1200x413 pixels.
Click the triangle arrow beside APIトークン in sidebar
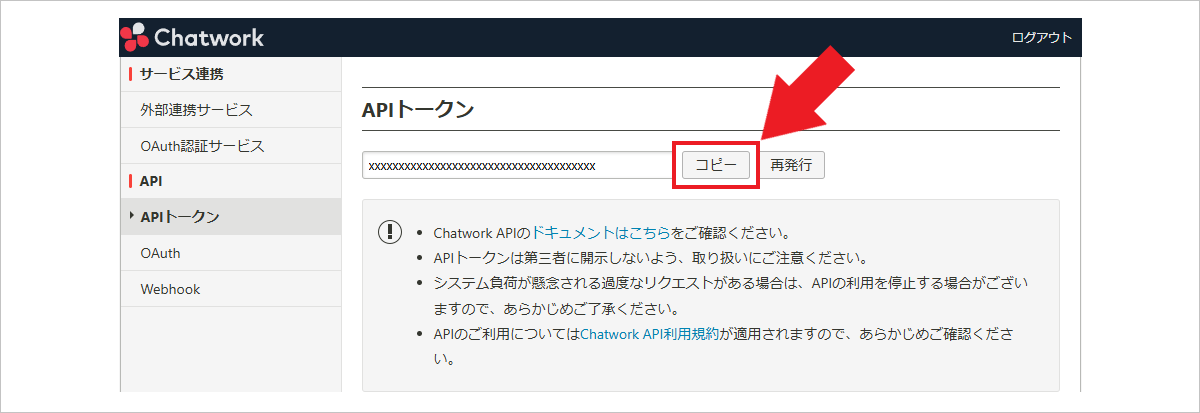pyautogui.click(x=132, y=216)
